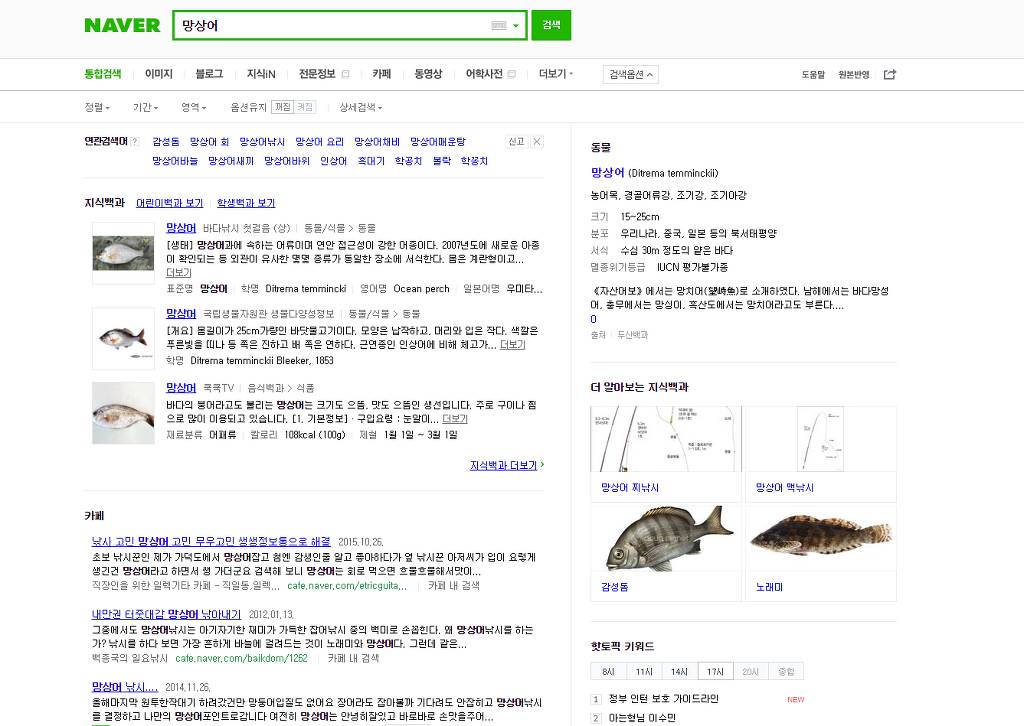Turn 옵션유지 on by clicking 켜짐

[x=305, y=106]
